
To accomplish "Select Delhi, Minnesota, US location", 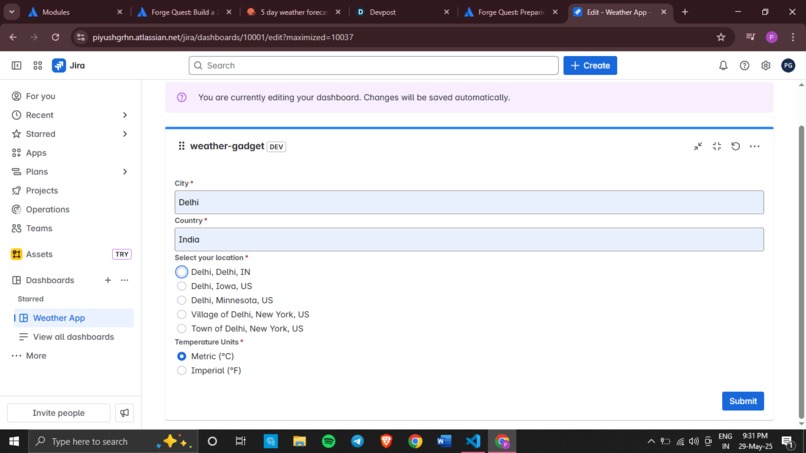I will (181, 300).
